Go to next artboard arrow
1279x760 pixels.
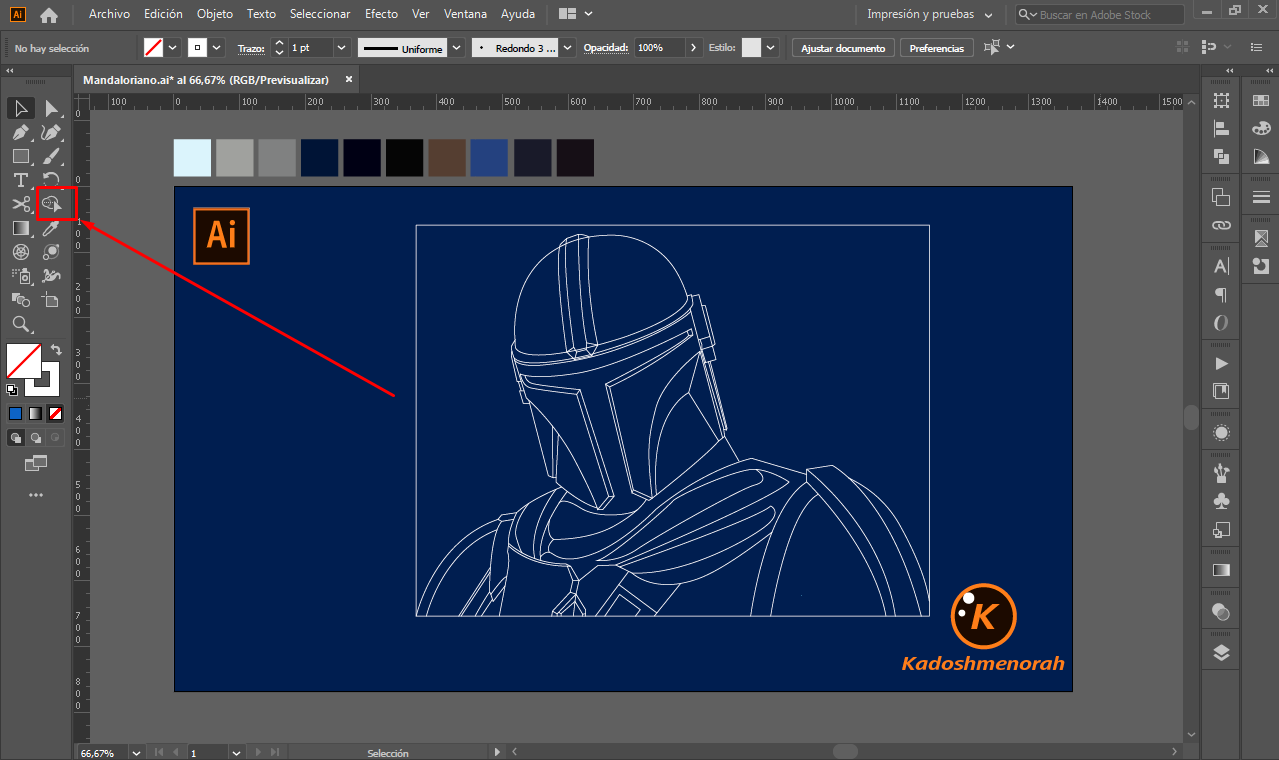(258, 752)
